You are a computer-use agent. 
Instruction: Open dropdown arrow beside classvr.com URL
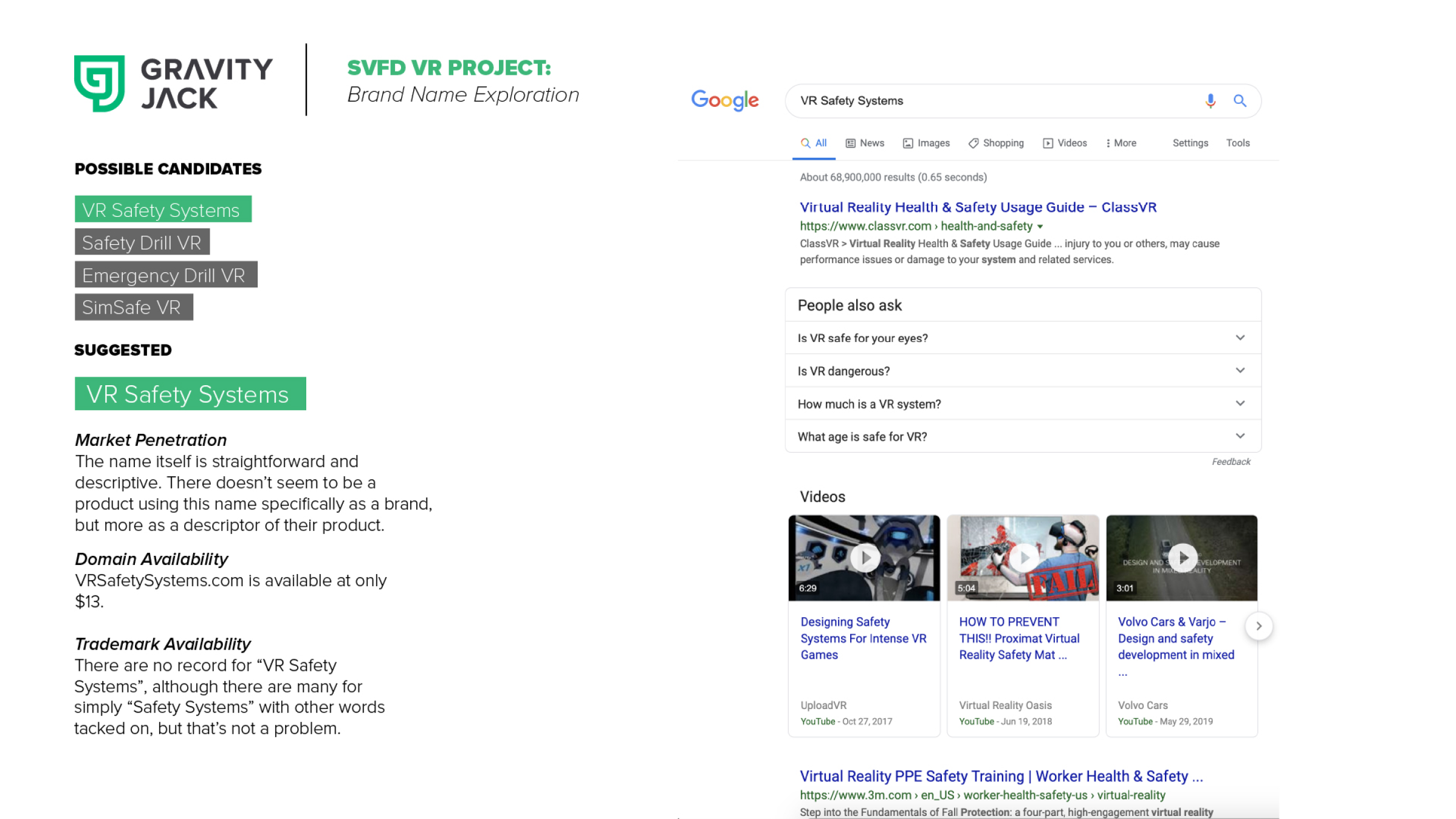click(x=1040, y=227)
